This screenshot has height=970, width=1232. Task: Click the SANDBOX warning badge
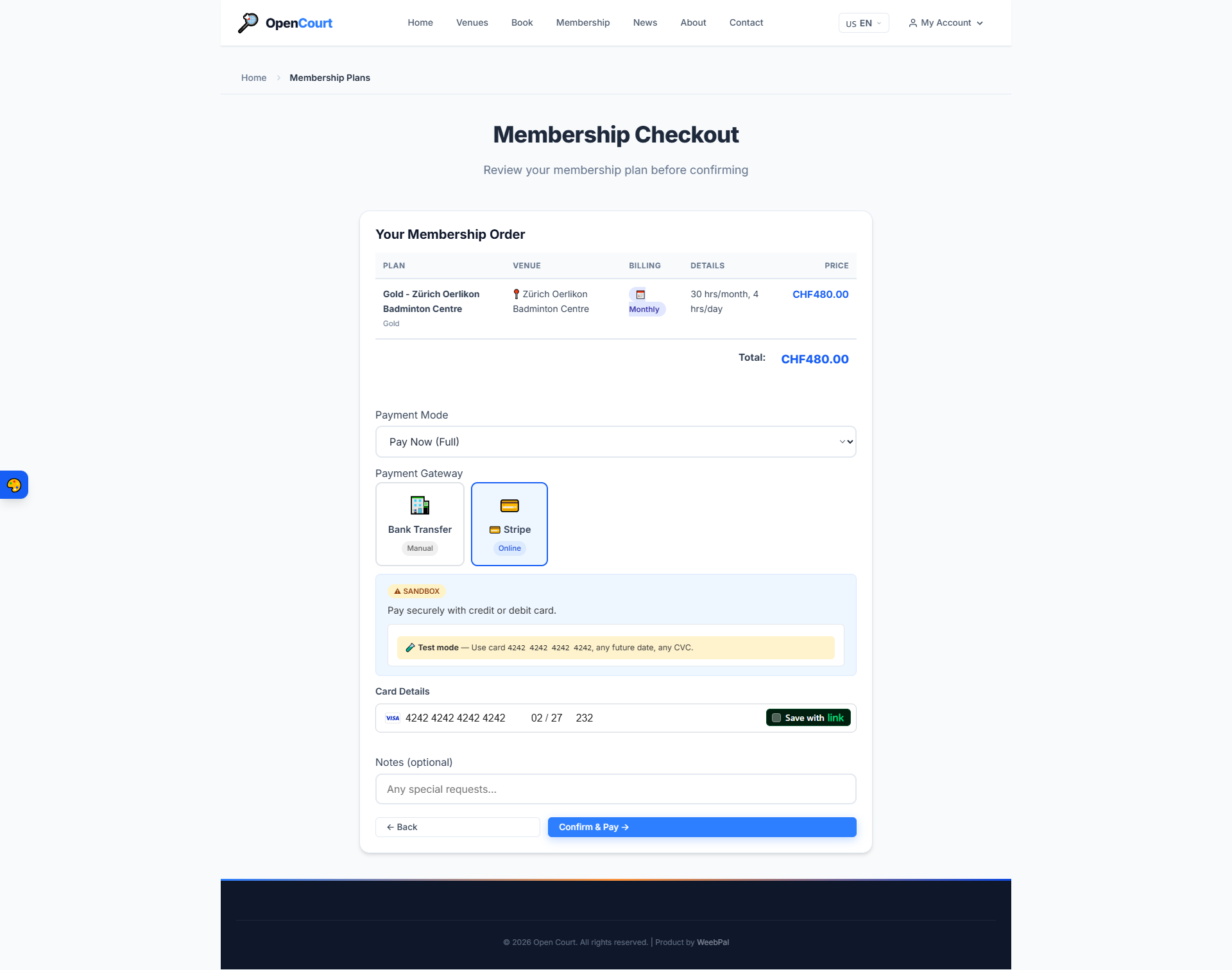[x=417, y=591]
